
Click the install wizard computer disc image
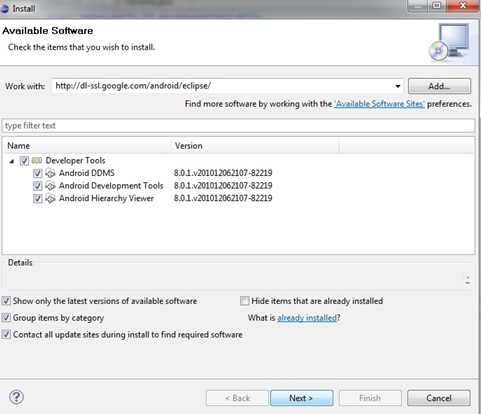[x=450, y=42]
